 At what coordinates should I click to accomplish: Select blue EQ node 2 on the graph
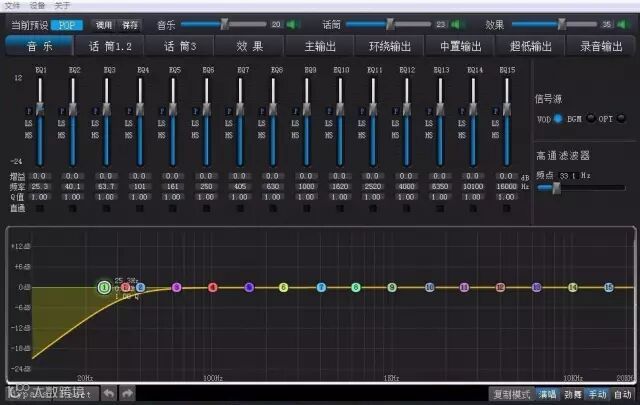[140, 287]
